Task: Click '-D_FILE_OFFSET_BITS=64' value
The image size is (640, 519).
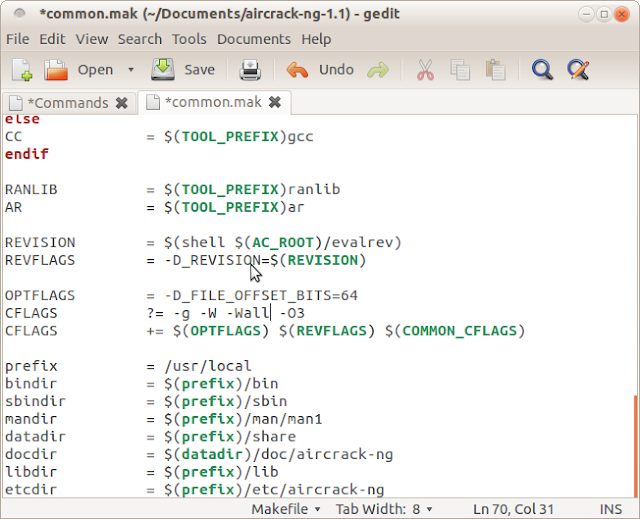Action: 261,295
